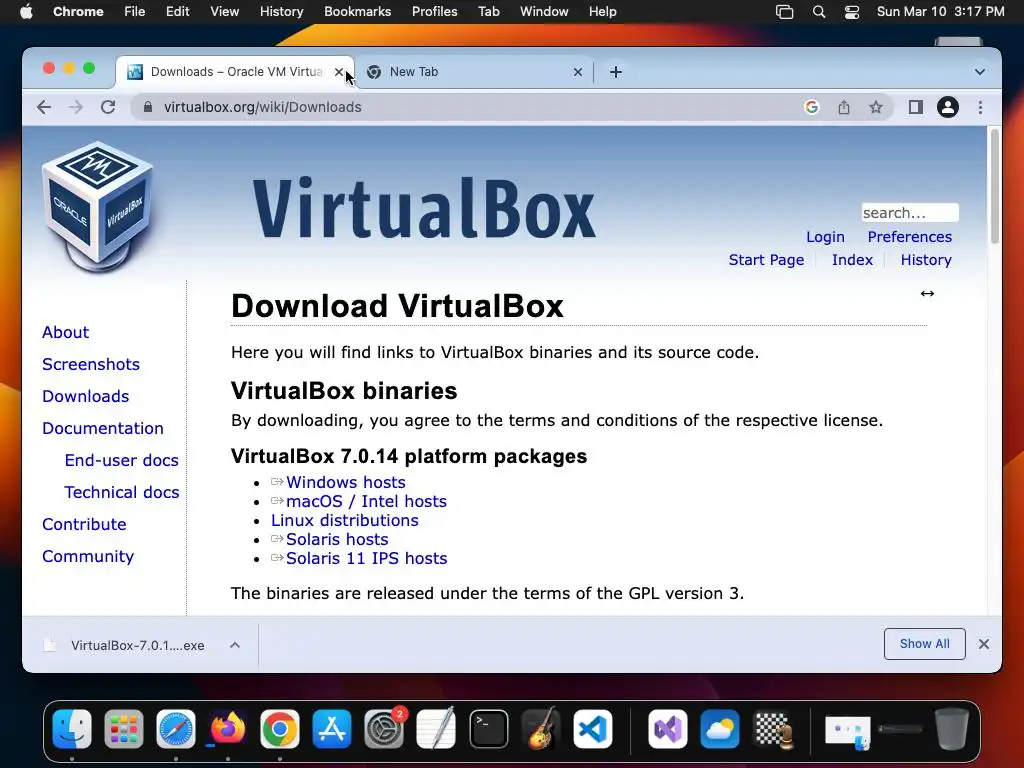1024x768 pixels.
Task: Open the Preferences link
Action: click(x=909, y=237)
